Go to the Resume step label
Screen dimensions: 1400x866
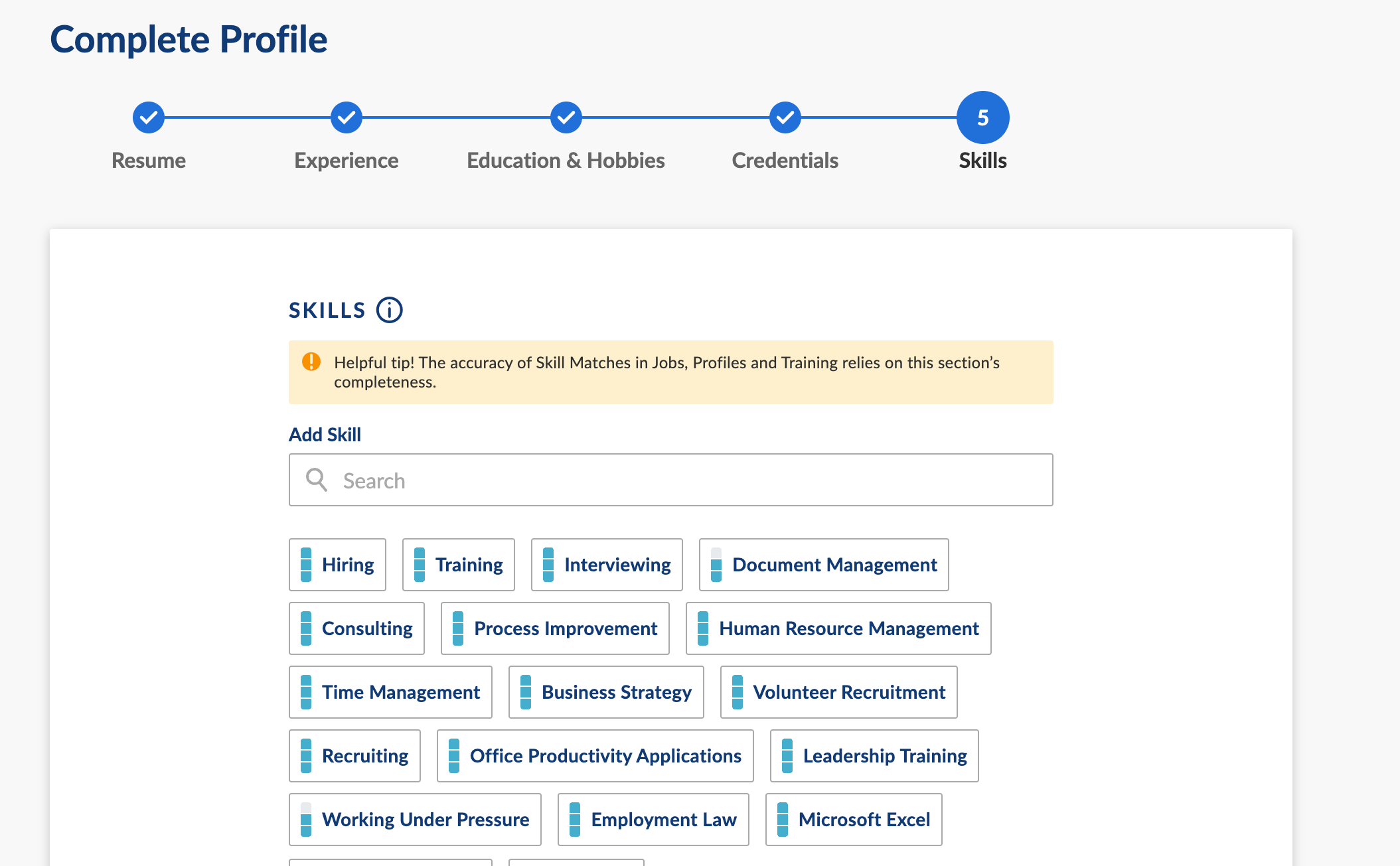[x=149, y=161]
